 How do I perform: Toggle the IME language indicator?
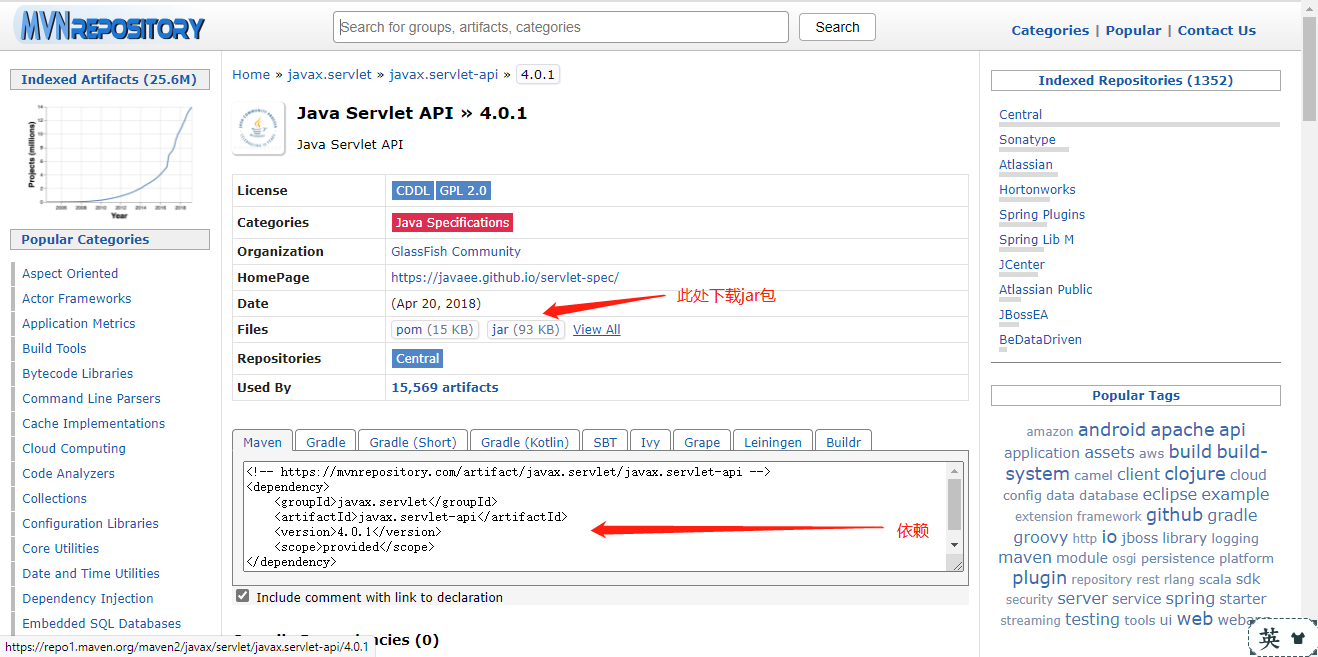click(1270, 638)
